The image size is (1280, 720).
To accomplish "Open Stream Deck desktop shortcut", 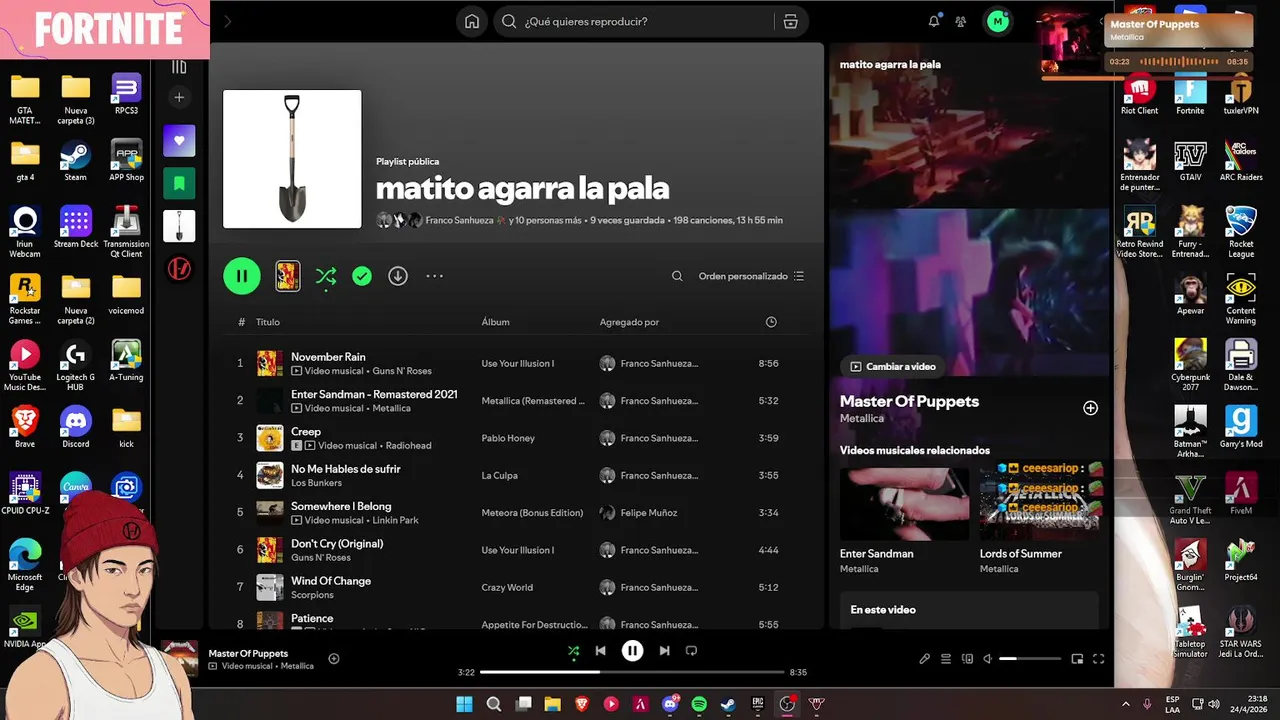I will point(75,227).
